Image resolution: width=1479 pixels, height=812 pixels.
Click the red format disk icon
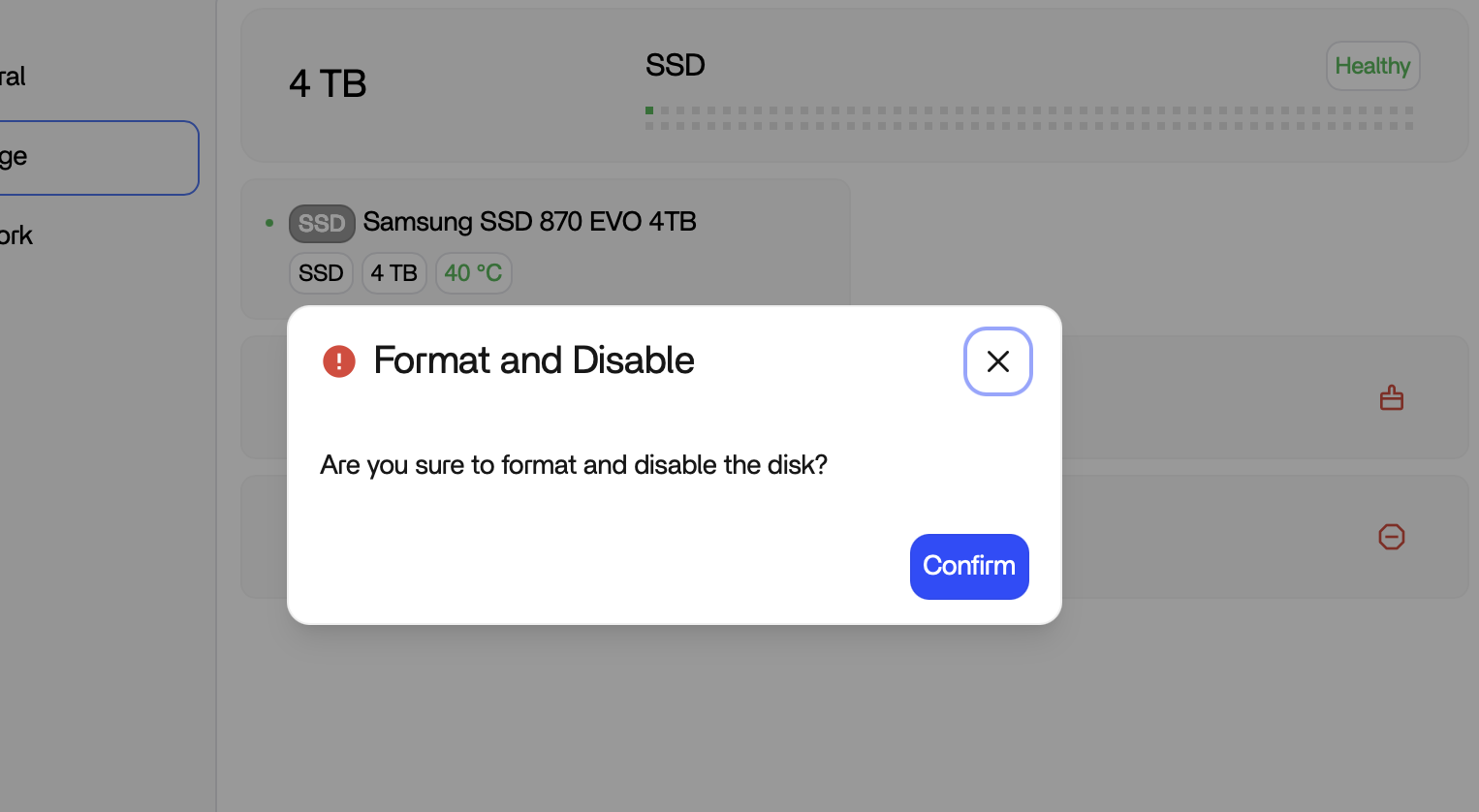coord(1391,398)
